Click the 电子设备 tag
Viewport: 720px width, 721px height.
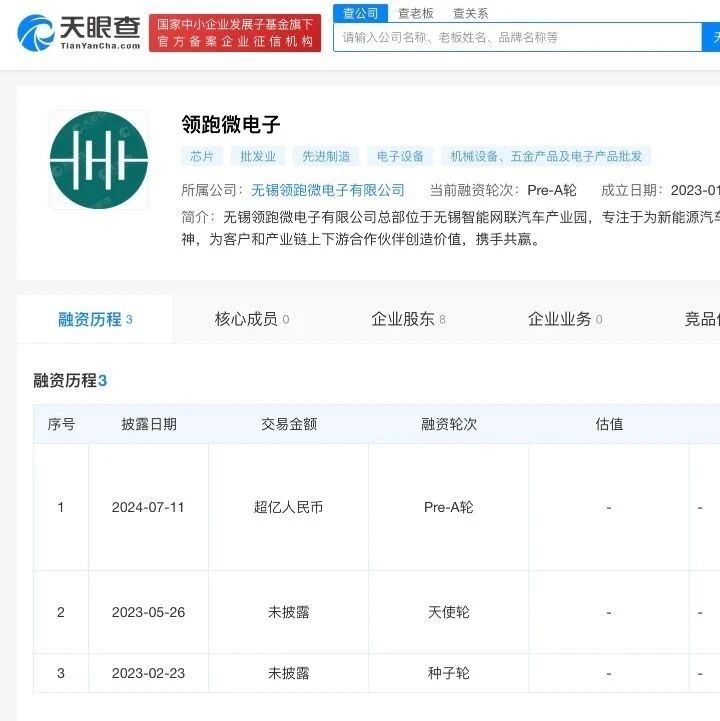point(400,156)
